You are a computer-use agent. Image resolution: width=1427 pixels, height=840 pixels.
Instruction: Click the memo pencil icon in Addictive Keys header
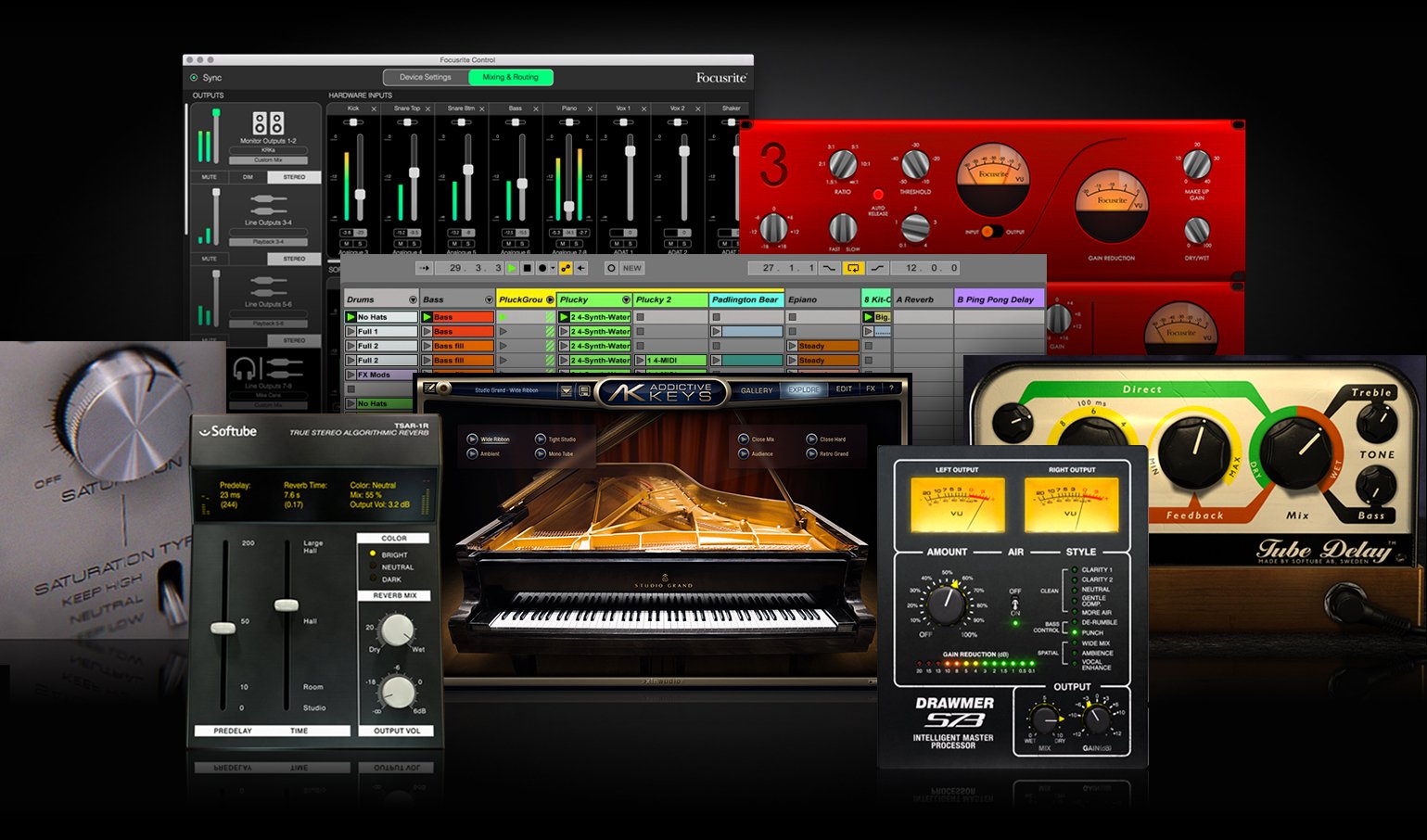429,388
